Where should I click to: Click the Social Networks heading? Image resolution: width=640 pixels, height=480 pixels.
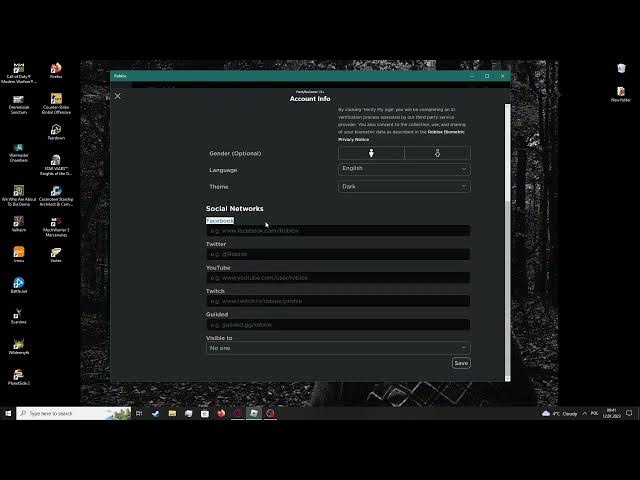[235, 209]
